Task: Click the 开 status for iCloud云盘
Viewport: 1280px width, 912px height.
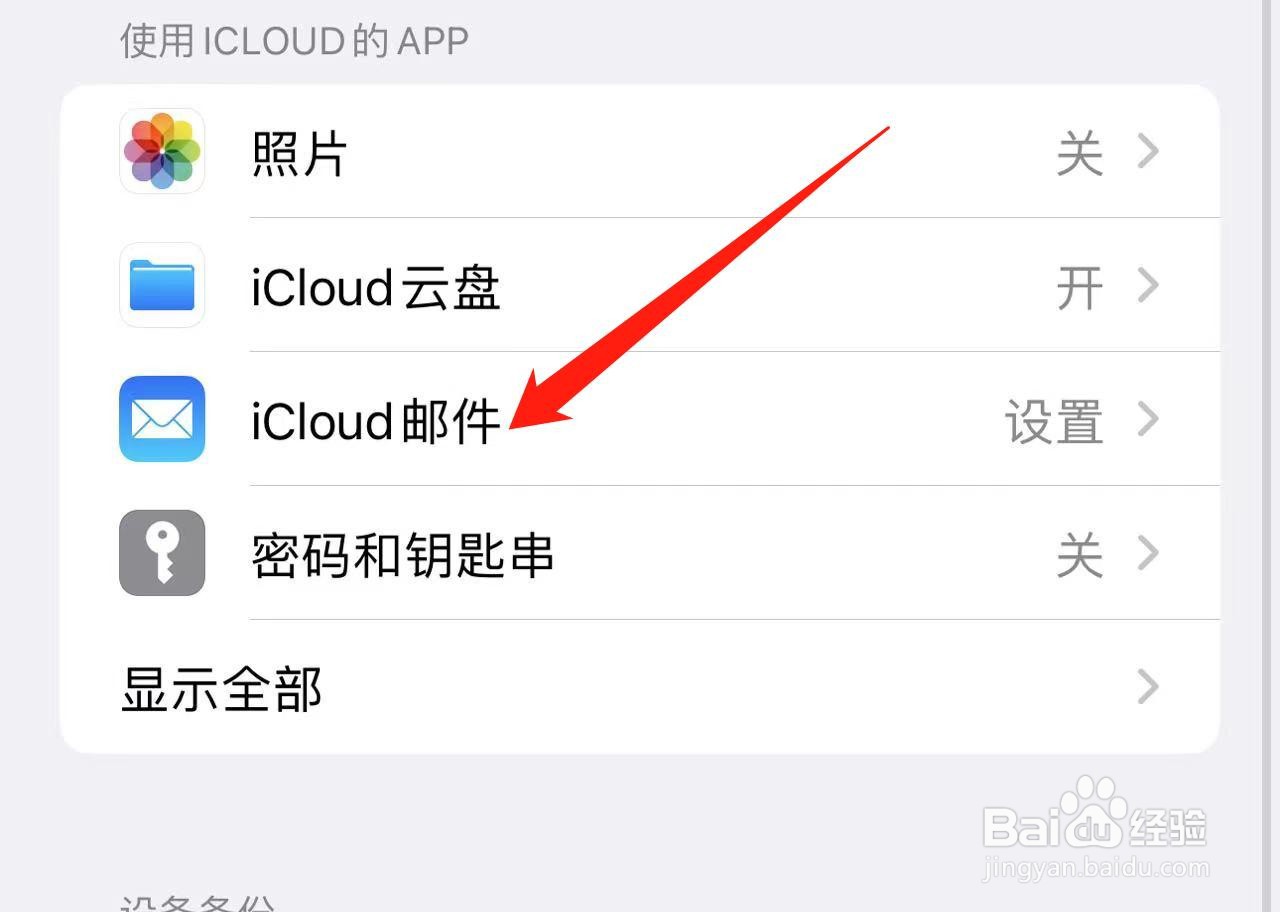Action: coord(1080,289)
